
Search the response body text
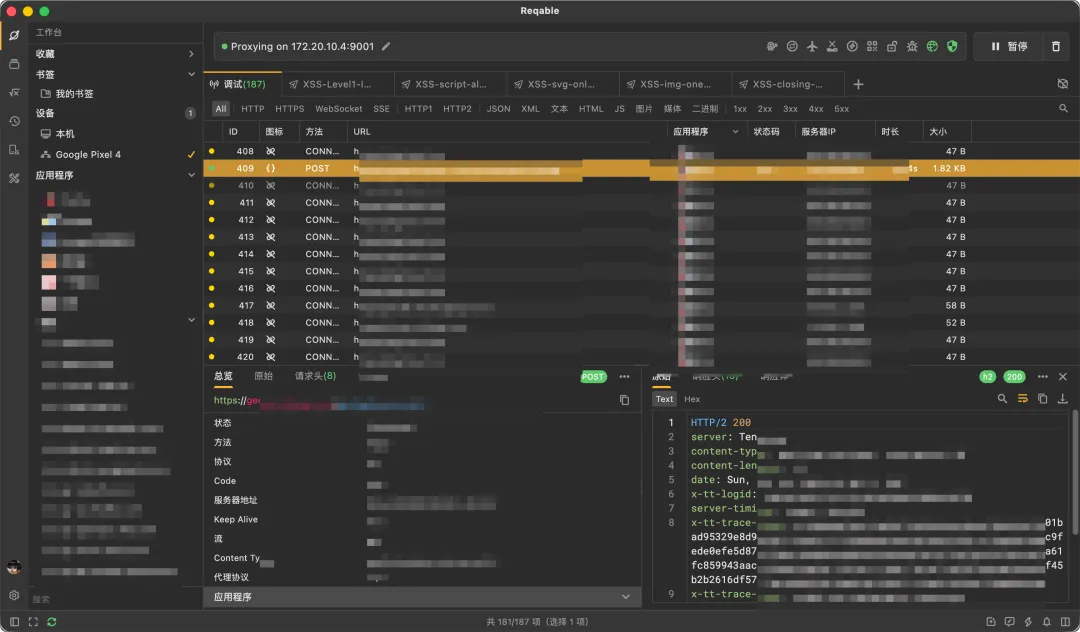coord(1002,399)
